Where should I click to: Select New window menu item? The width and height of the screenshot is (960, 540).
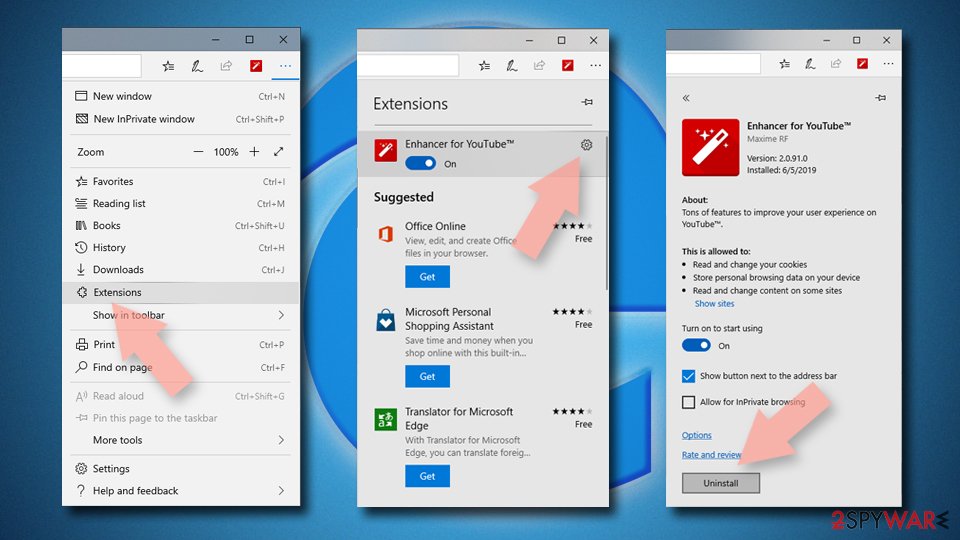(181, 96)
